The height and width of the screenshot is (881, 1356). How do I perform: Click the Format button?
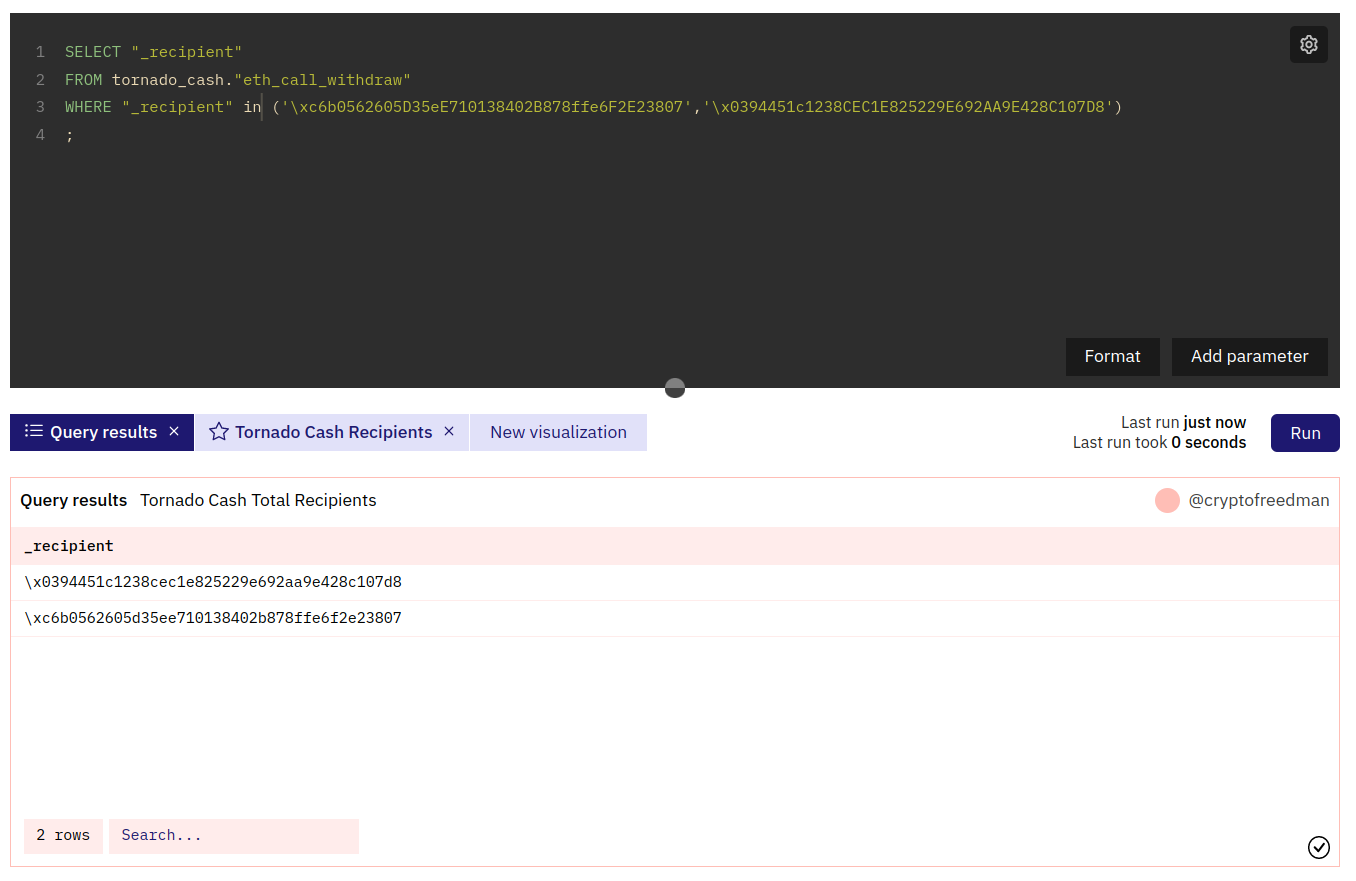[1112, 357]
